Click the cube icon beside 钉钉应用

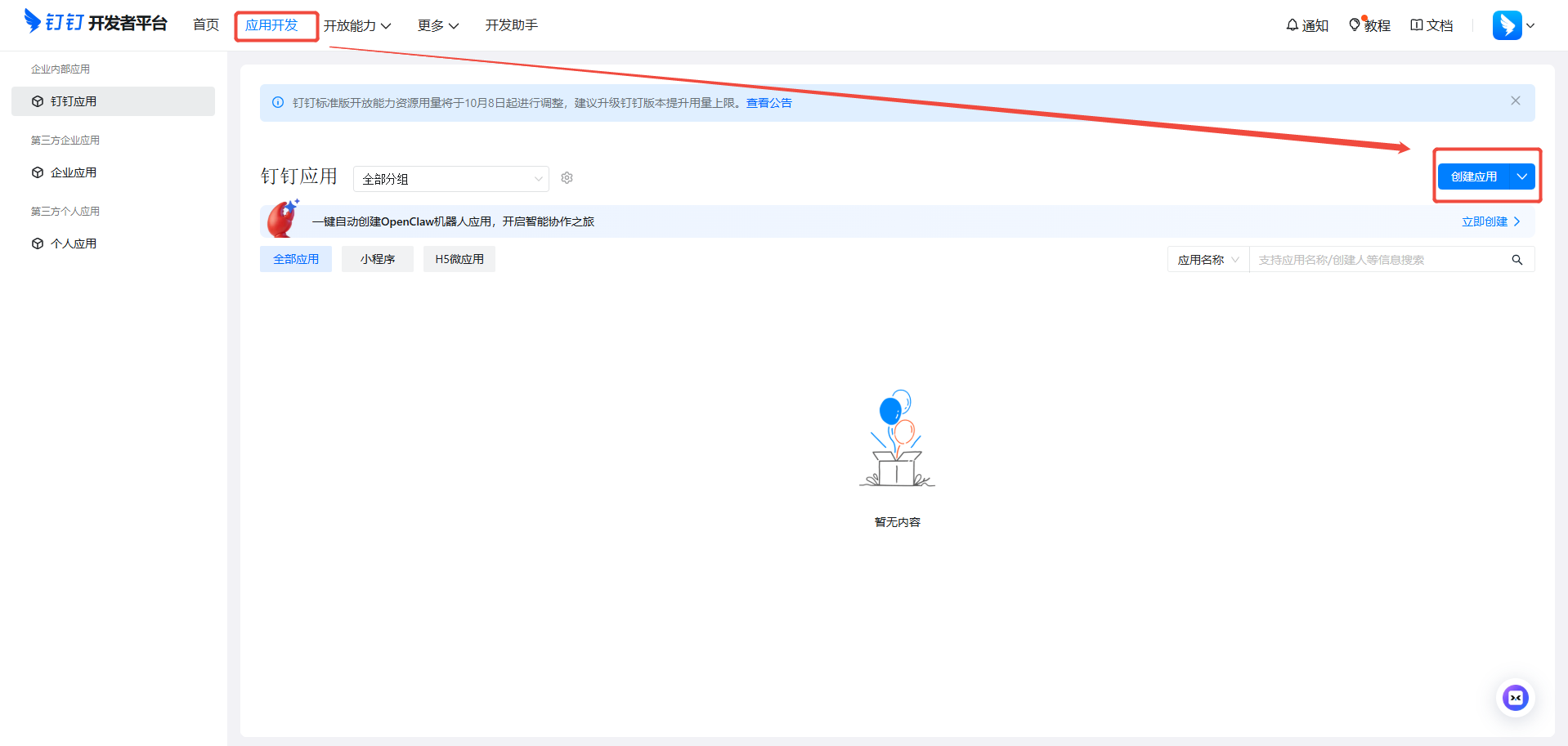[38, 101]
